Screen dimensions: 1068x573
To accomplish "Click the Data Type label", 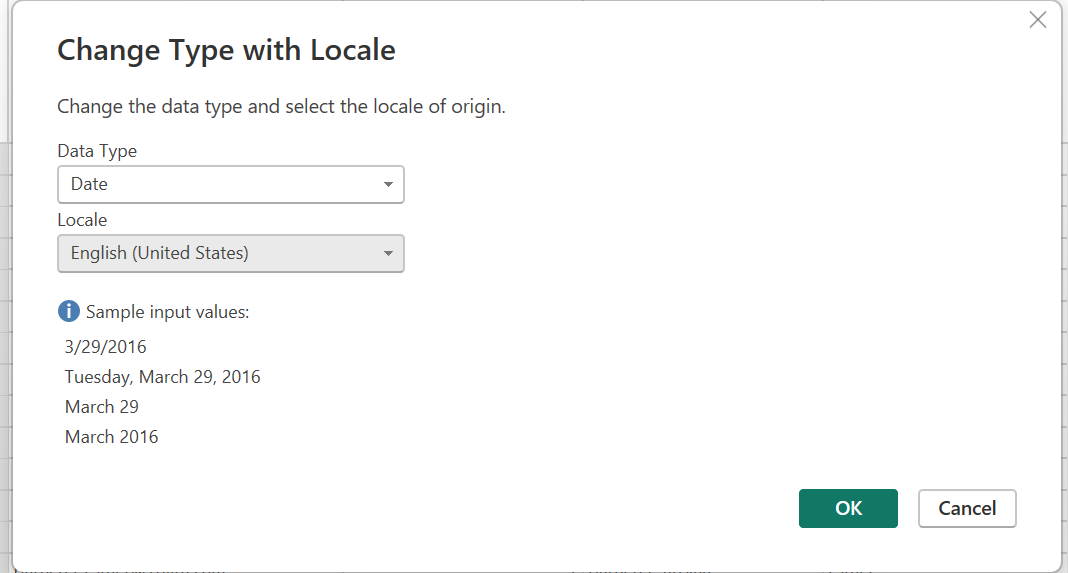I will click(97, 151).
